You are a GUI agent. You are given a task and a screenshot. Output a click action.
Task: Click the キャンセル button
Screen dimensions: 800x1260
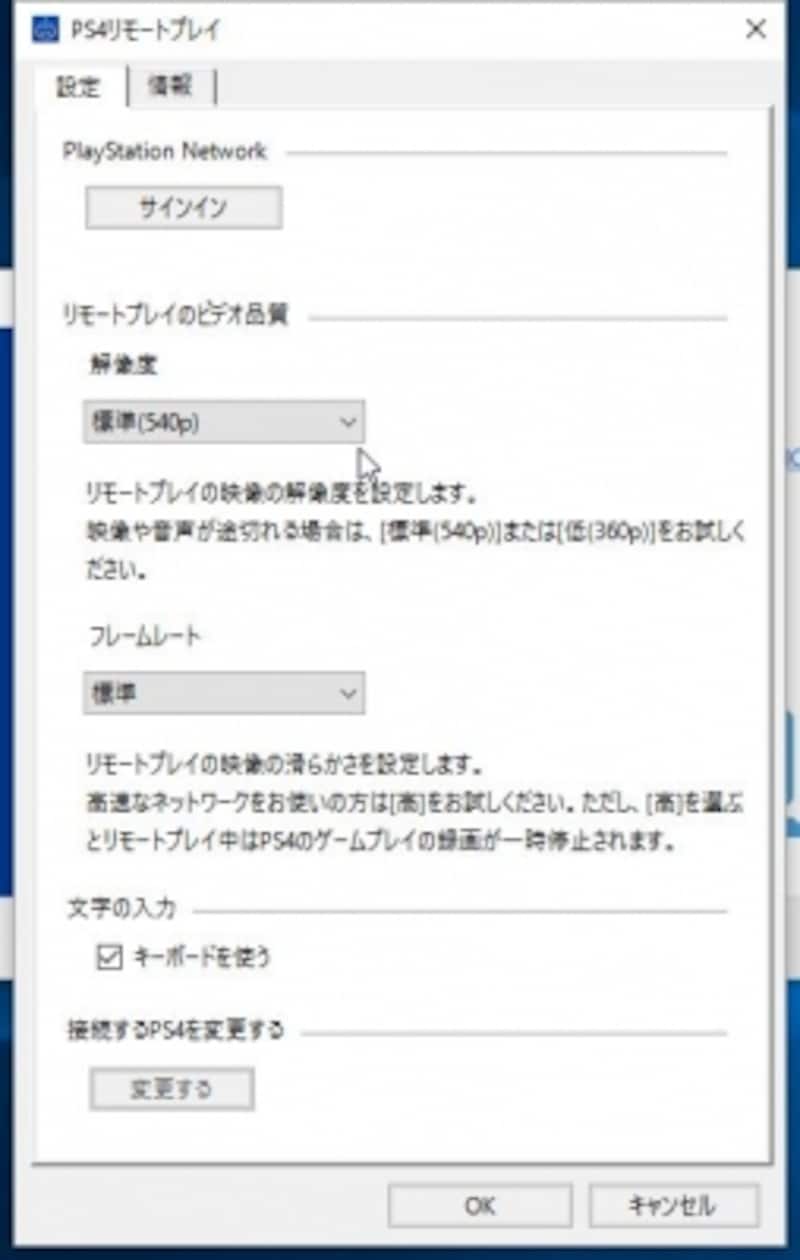(x=674, y=1206)
